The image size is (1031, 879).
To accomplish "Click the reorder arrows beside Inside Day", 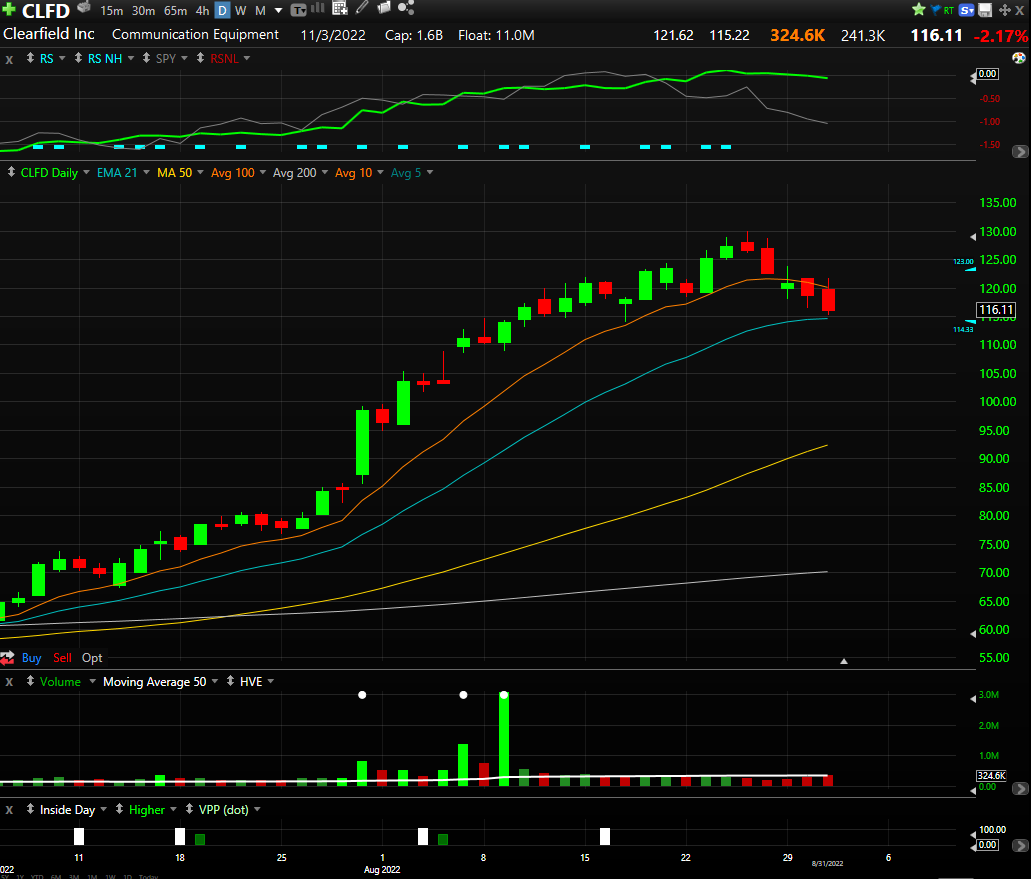I will click(x=30, y=809).
